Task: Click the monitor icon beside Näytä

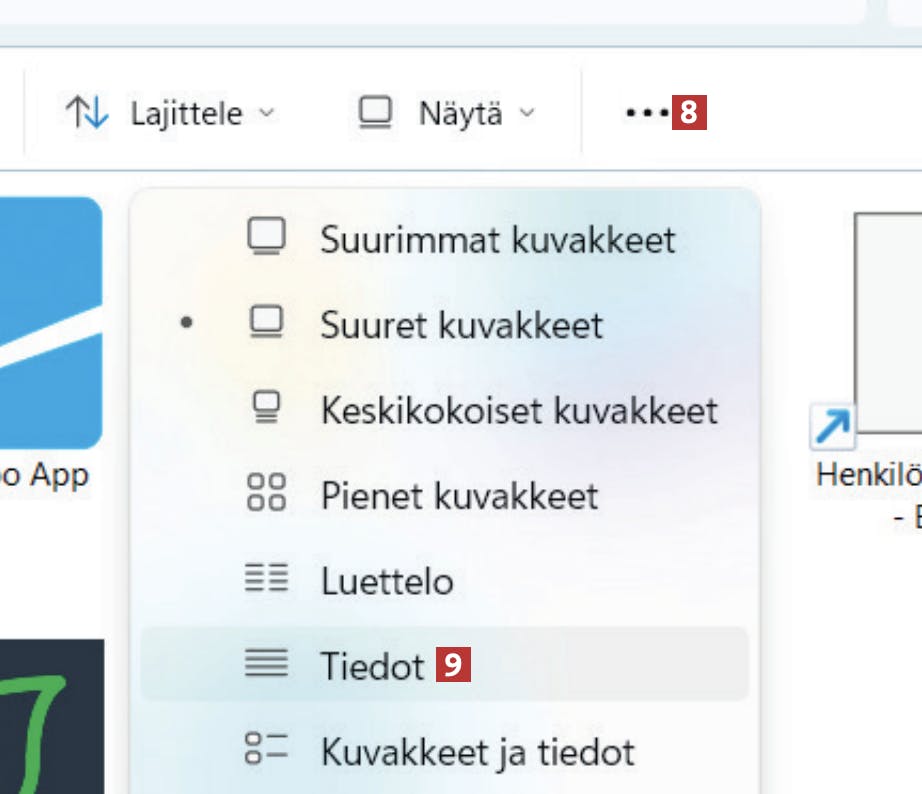Action: 374,113
